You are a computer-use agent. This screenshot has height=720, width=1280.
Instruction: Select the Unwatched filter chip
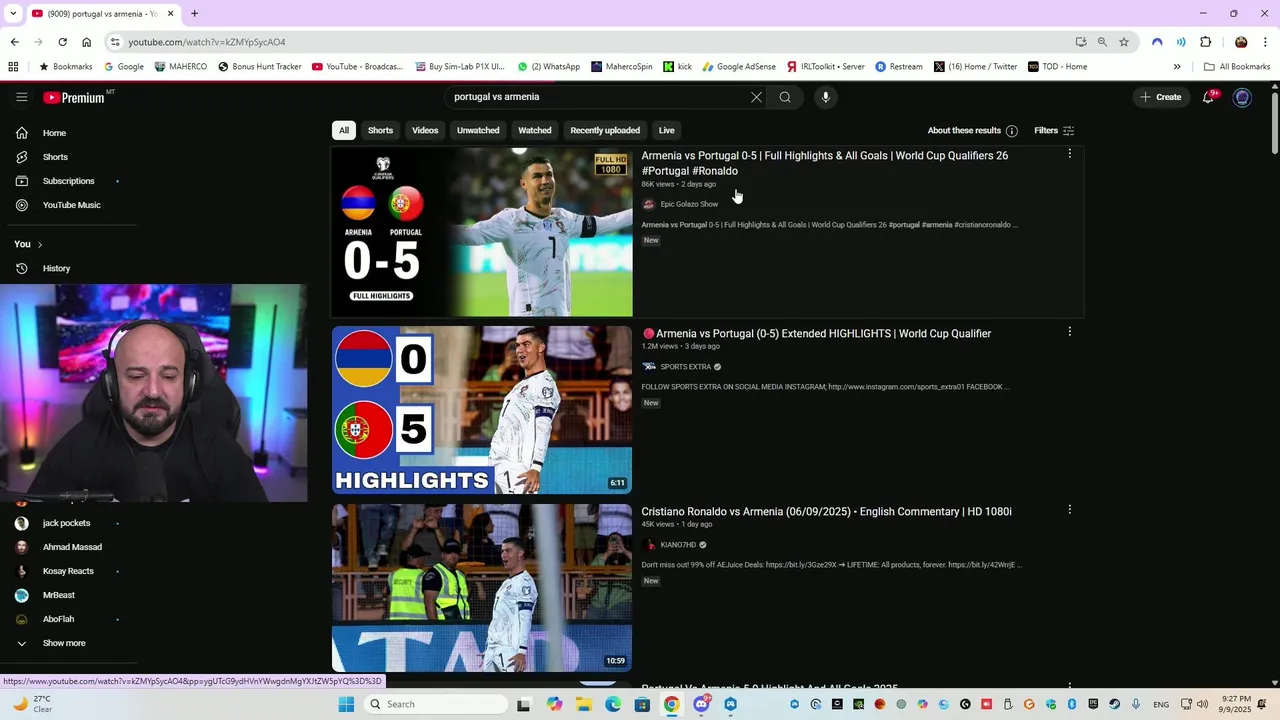(478, 130)
